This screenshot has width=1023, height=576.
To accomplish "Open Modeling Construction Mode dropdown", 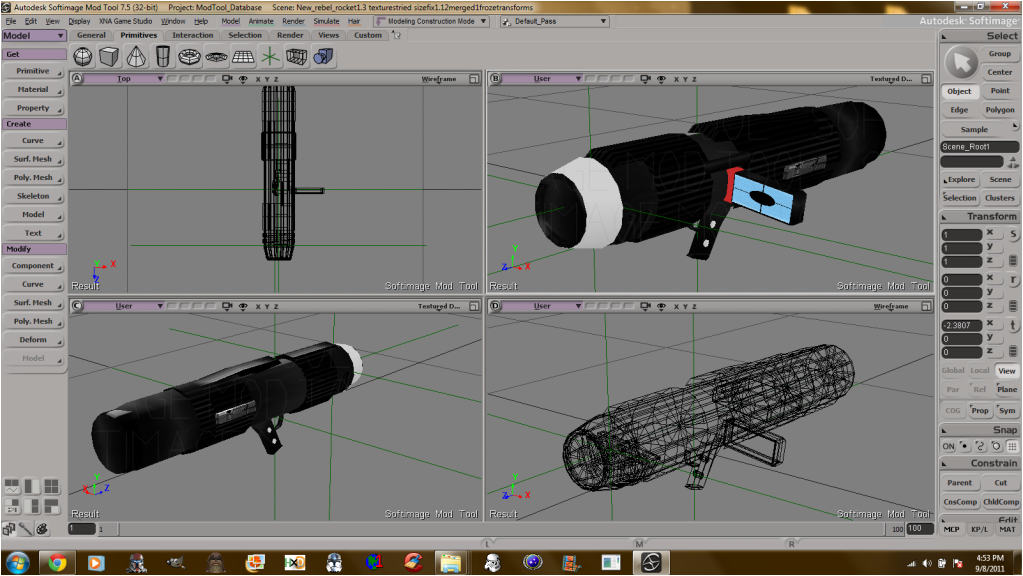I will tap(432, 22).
